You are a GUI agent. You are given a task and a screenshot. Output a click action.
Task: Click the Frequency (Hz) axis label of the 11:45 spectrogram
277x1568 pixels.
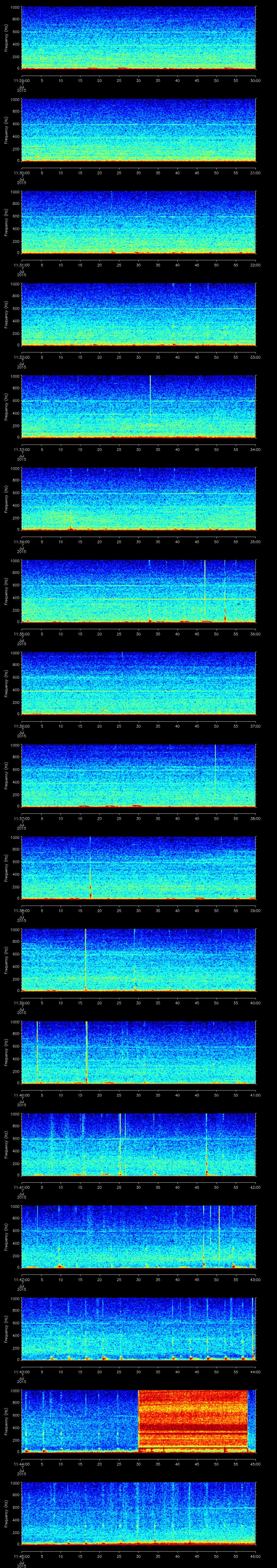point(6,1514)
